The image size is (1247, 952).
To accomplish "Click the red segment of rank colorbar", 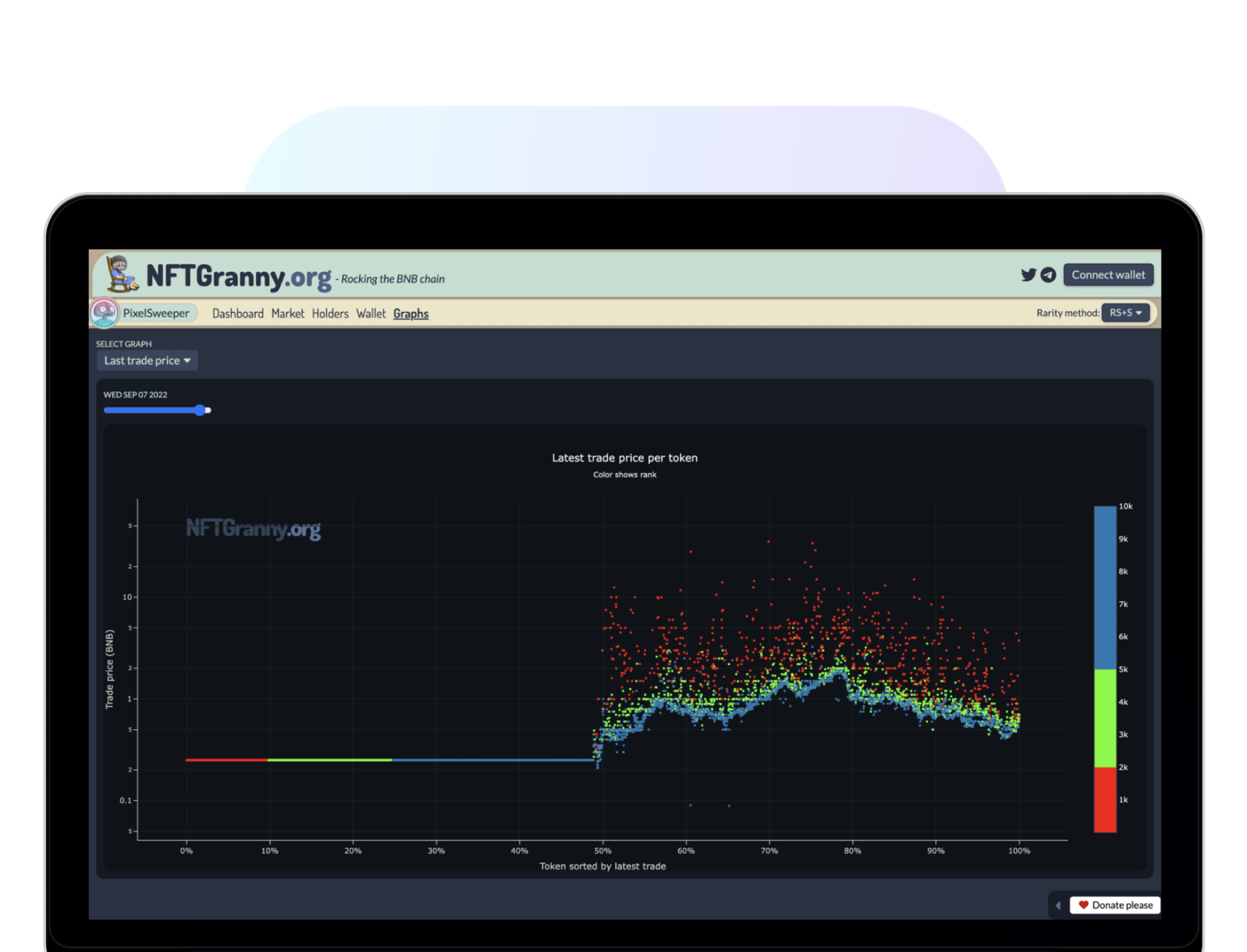I will (1105, 799).
